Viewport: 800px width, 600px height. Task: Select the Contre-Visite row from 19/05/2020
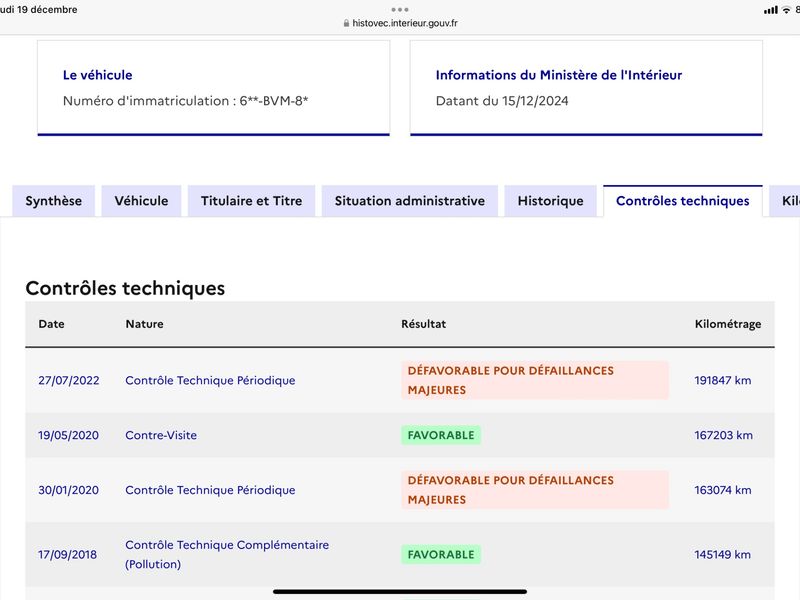tap(400, 435)
